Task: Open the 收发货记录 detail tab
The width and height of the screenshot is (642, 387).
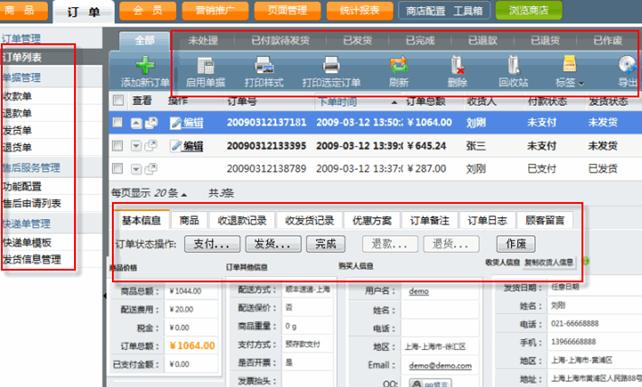Action: [x=310, y=220]
